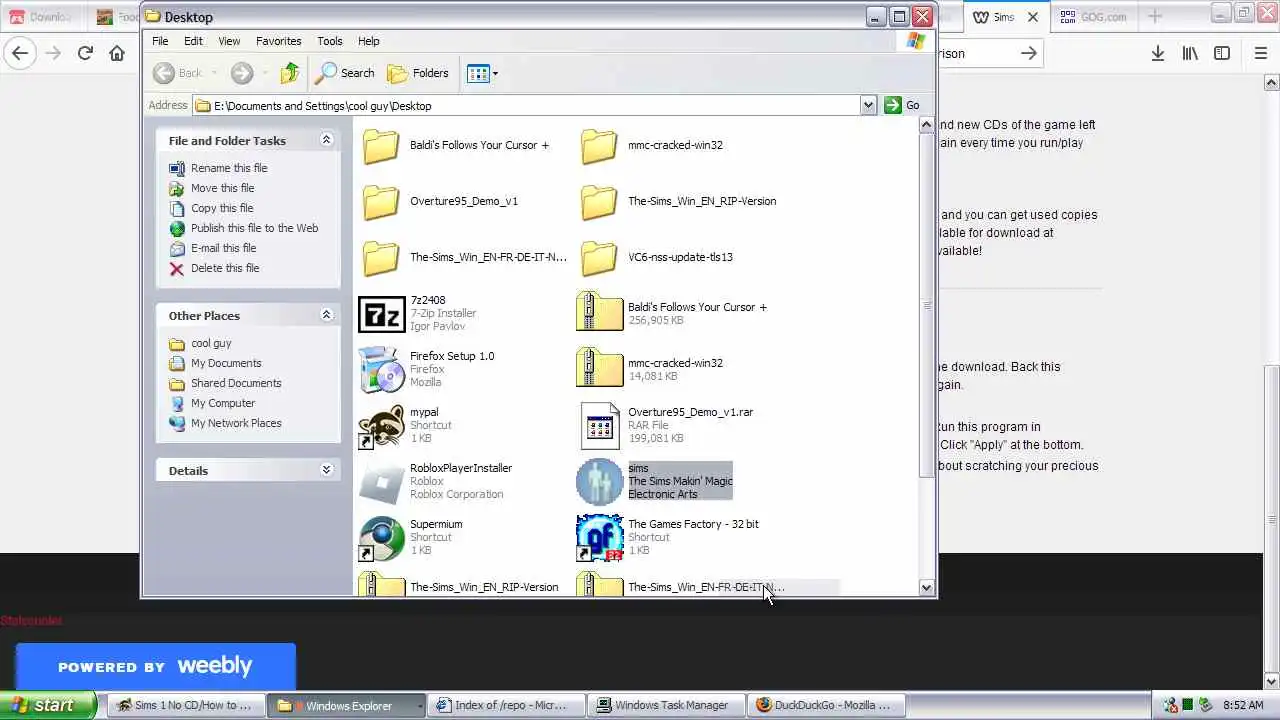Click browser downloads arrow icon
Screen dimensions: 1280x720
tap(1157, 53)
